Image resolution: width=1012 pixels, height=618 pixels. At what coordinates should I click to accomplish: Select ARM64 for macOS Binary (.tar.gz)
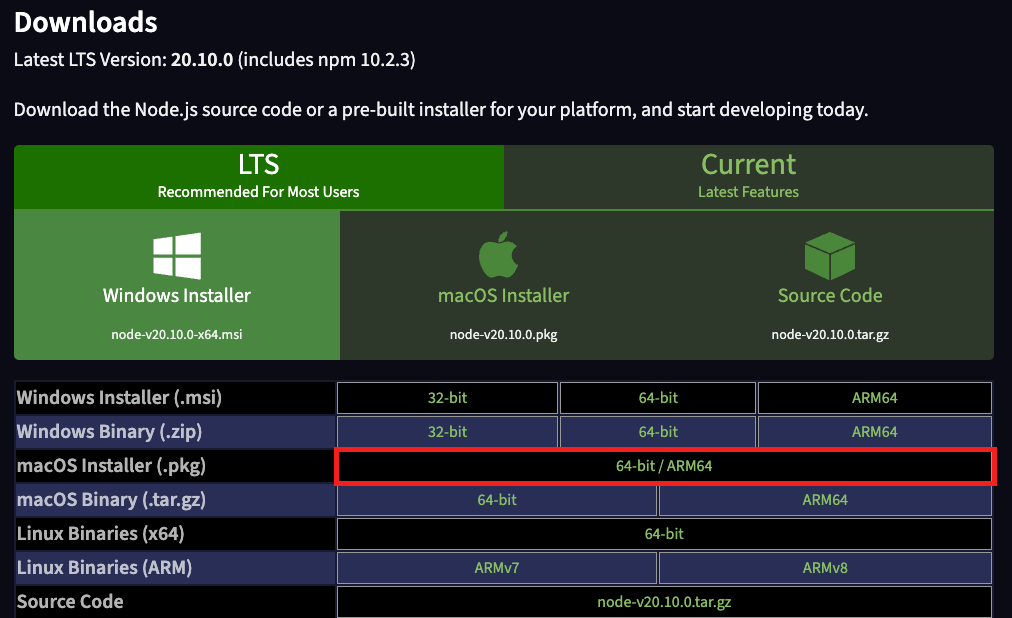coord(825,500)
